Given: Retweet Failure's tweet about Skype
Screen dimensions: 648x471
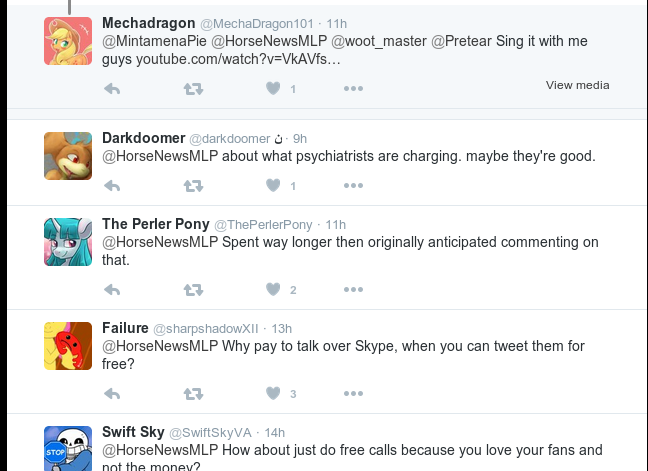Looking at the screenshot, I should (x=193, y=394).
